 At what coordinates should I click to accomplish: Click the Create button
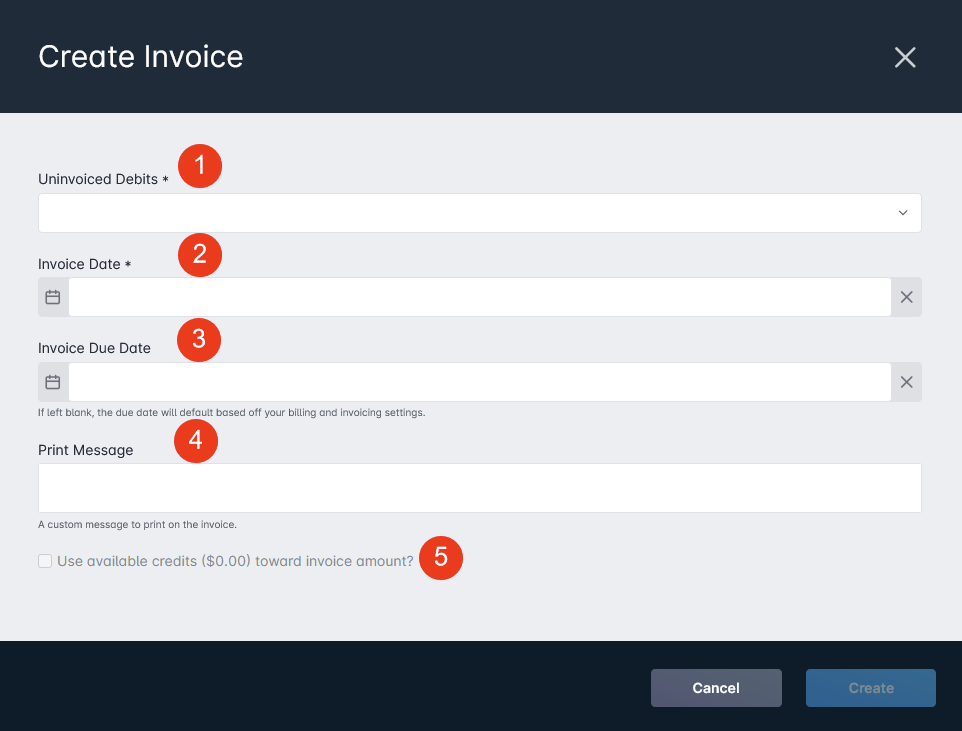[871, 688]
